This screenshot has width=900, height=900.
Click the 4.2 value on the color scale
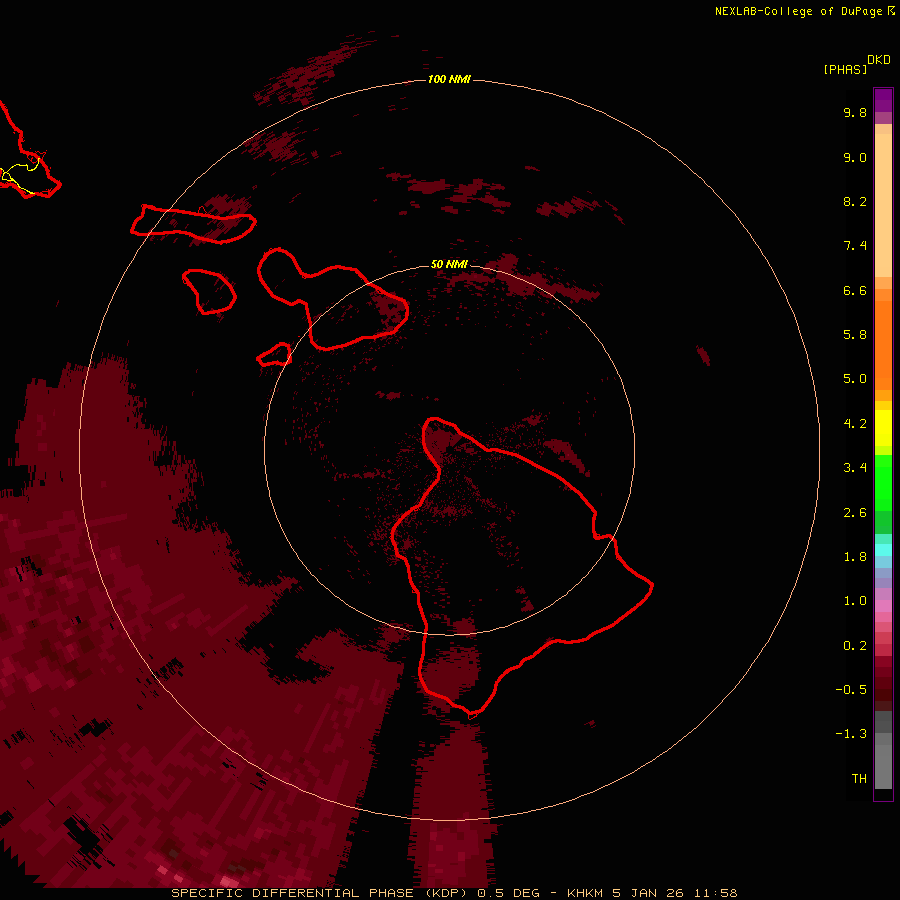pos(855,424)
